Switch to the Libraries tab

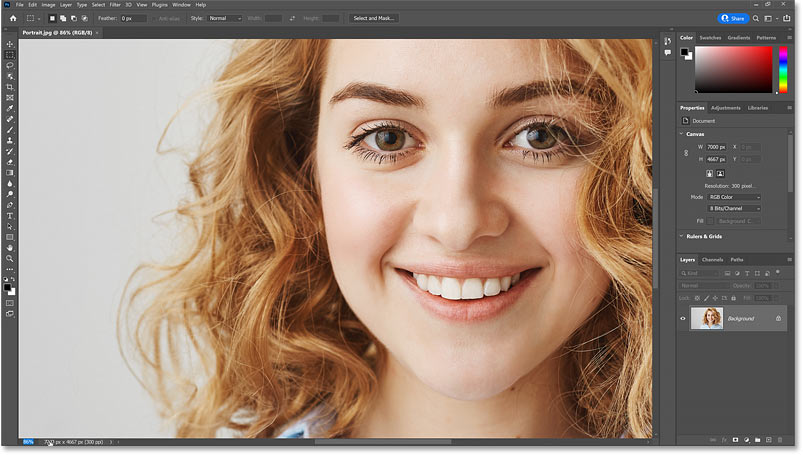[x=757, y=108]
